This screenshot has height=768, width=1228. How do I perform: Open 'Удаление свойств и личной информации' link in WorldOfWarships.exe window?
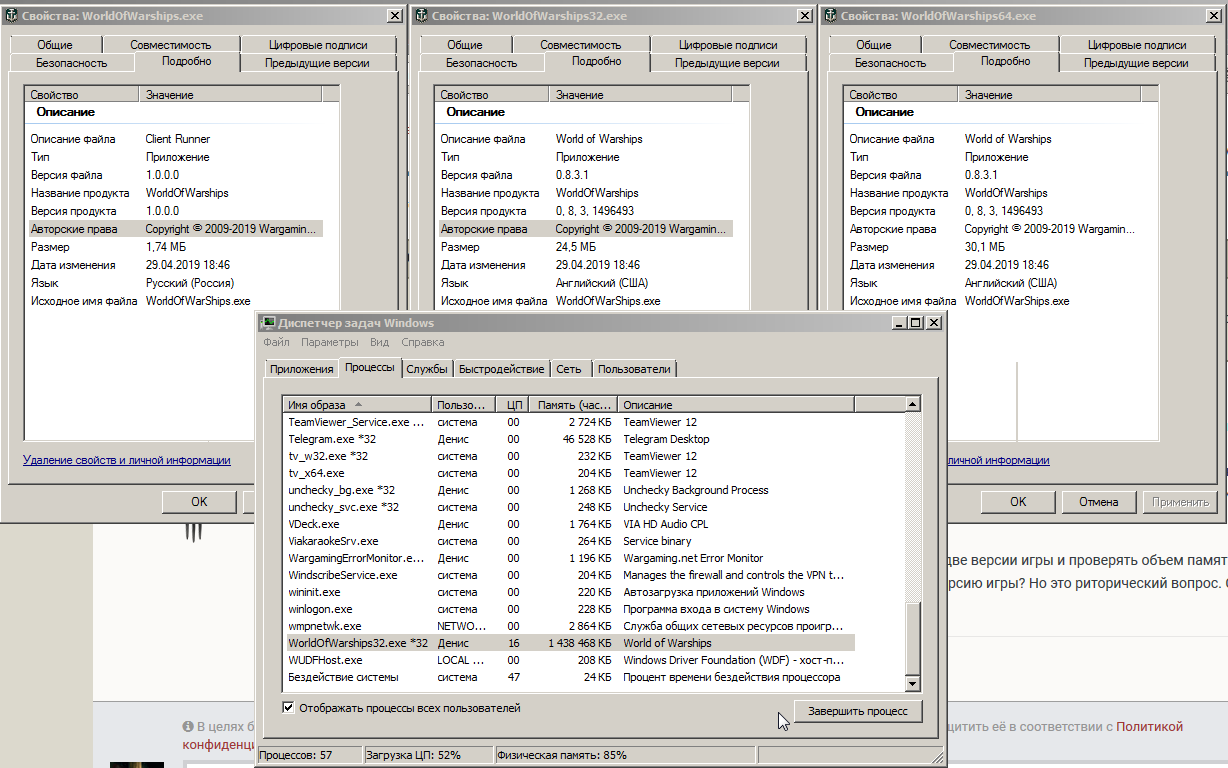[127, 460]
